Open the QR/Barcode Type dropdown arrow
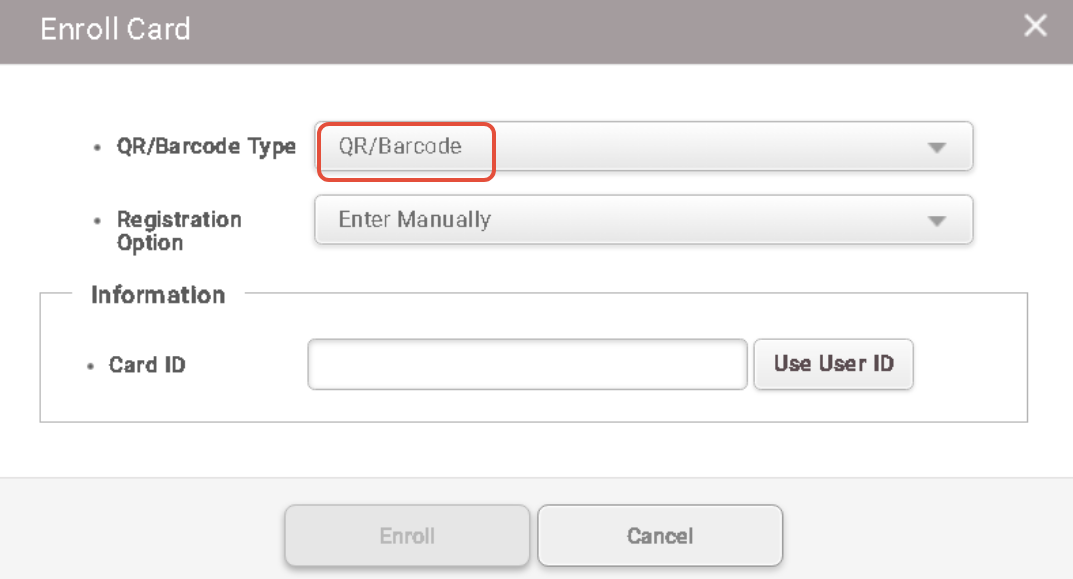 click(x=936, y=147)
